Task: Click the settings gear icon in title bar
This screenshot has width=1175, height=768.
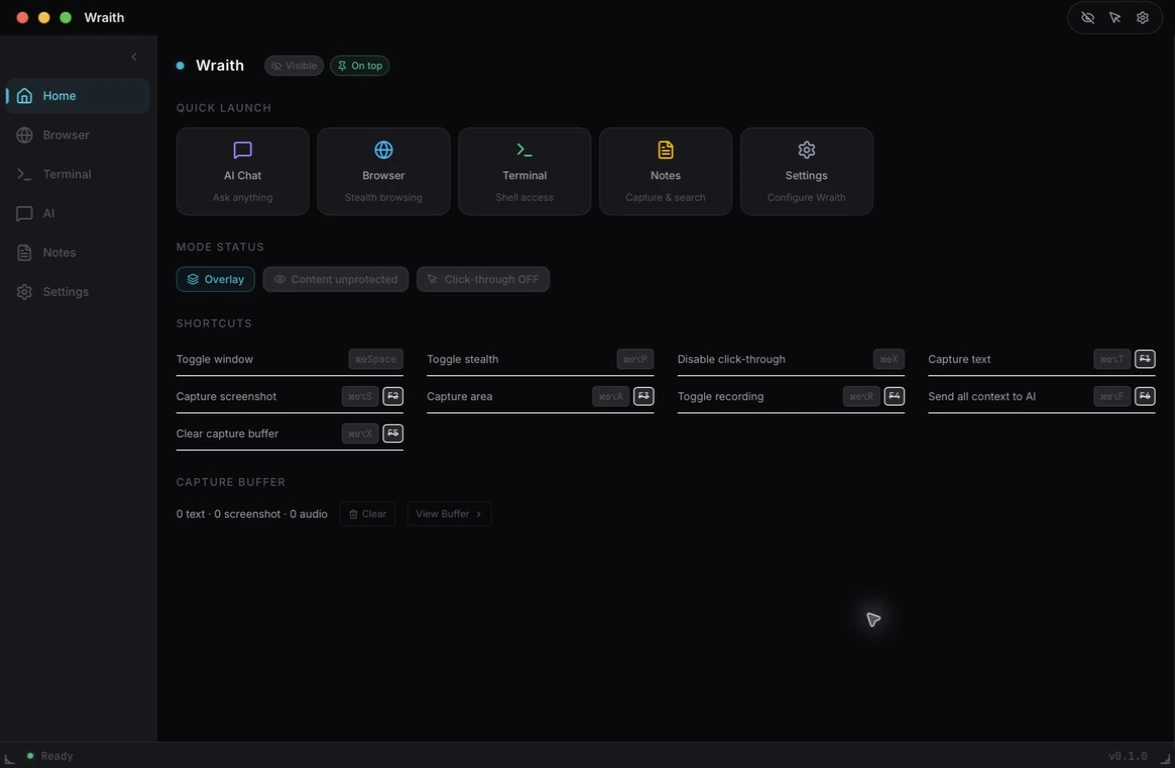Action: pos(1142,17)
